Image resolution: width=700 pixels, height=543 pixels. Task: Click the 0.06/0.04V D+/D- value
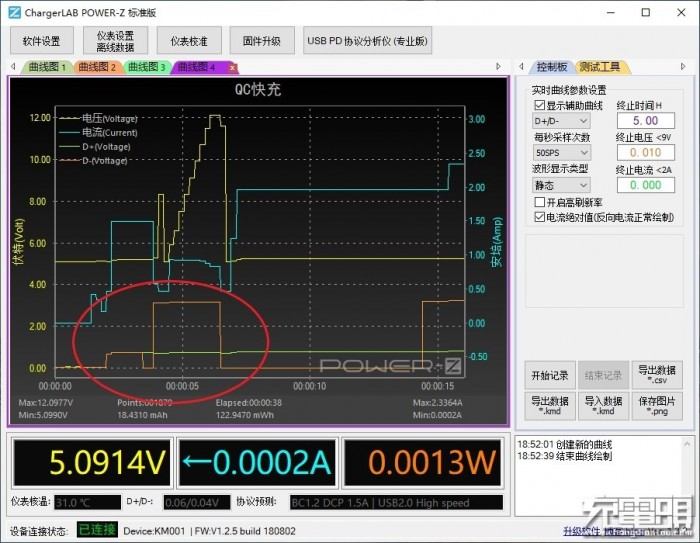tap(197, 502)
